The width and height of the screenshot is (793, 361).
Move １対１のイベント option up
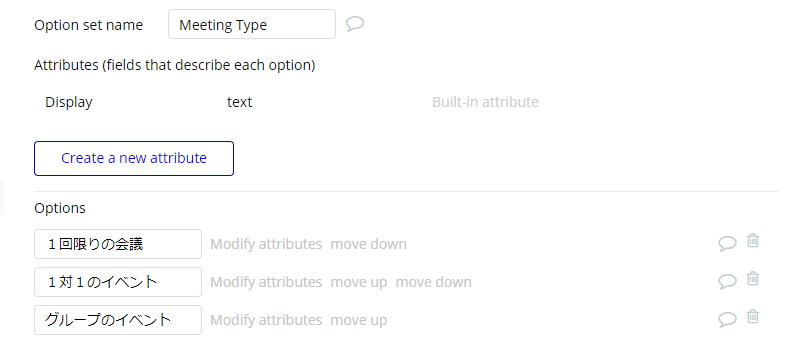(359, 282)
